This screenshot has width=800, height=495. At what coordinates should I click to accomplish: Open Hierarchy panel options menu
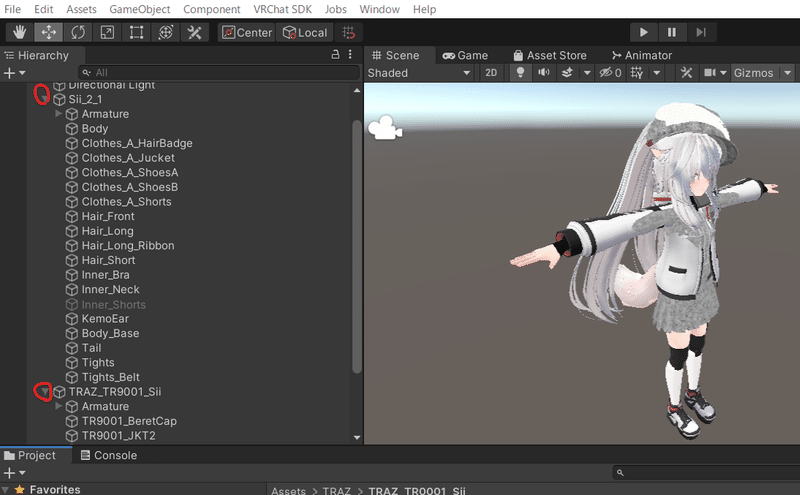(x=350, y=55)
